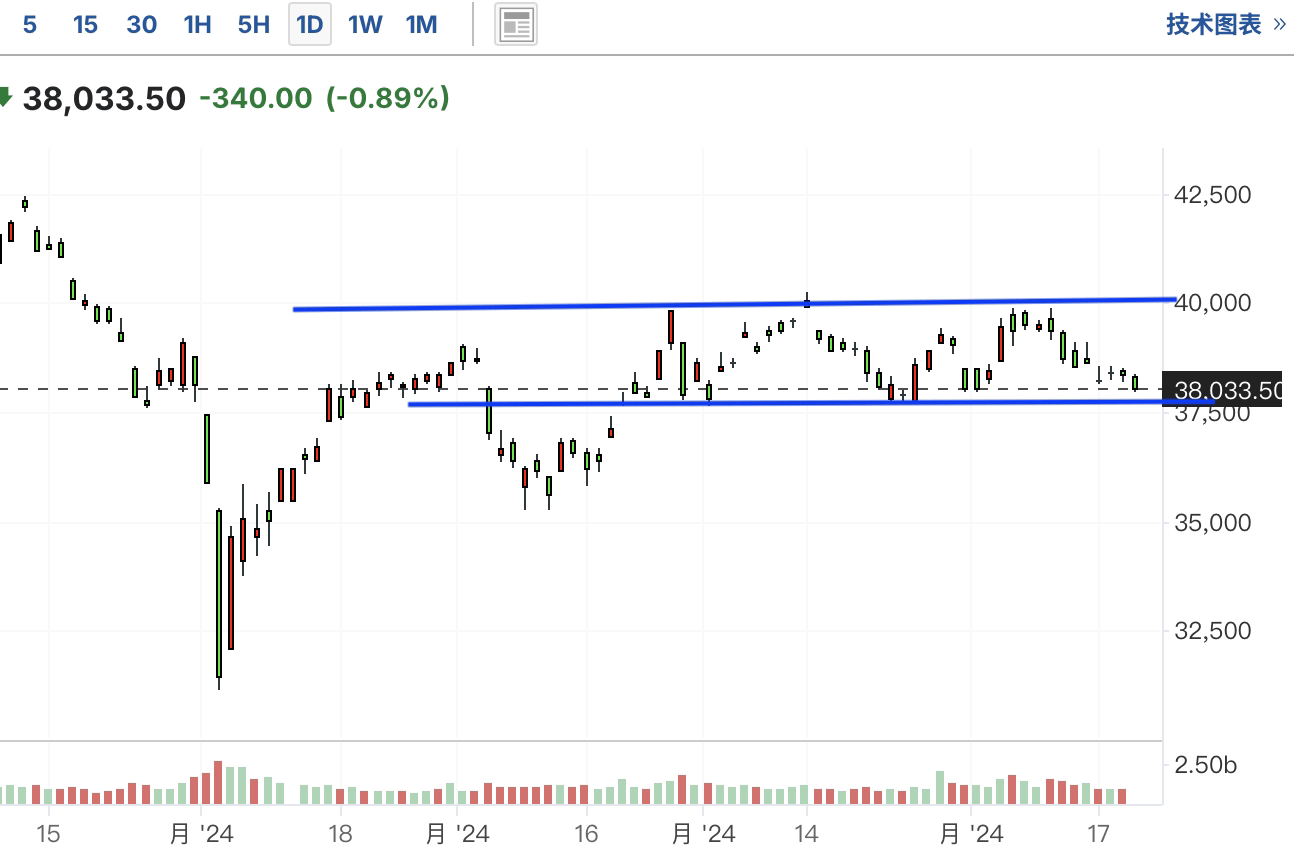Click the date label 17 on time axis
The image size is (1294, 854).
(x=1099, y=833)
